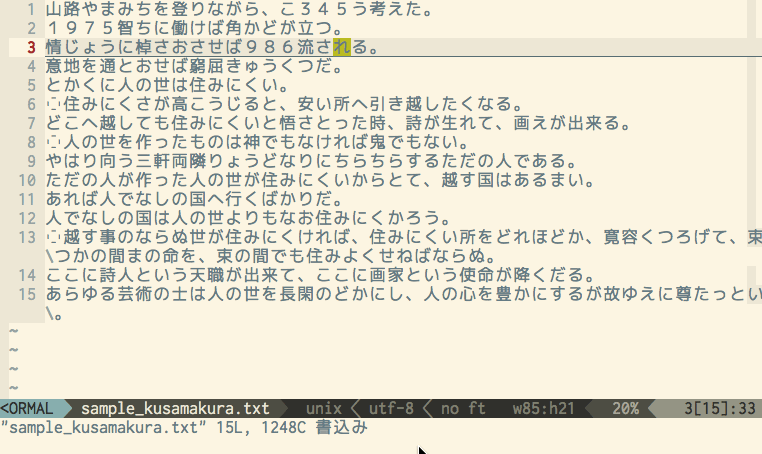
Task: Click line number 7 in the gutter
Action: [x=32, y=123]
